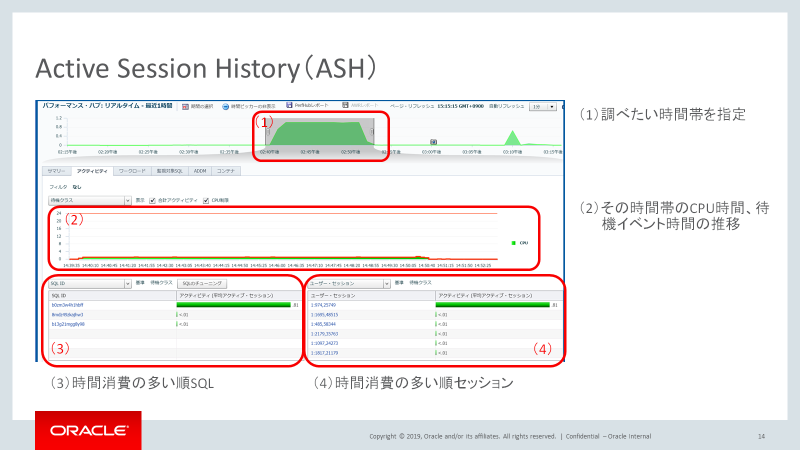Open the コンテナ tab
Image resolution: width=800 pixels, height=450 pixels.
coord(226,171)
